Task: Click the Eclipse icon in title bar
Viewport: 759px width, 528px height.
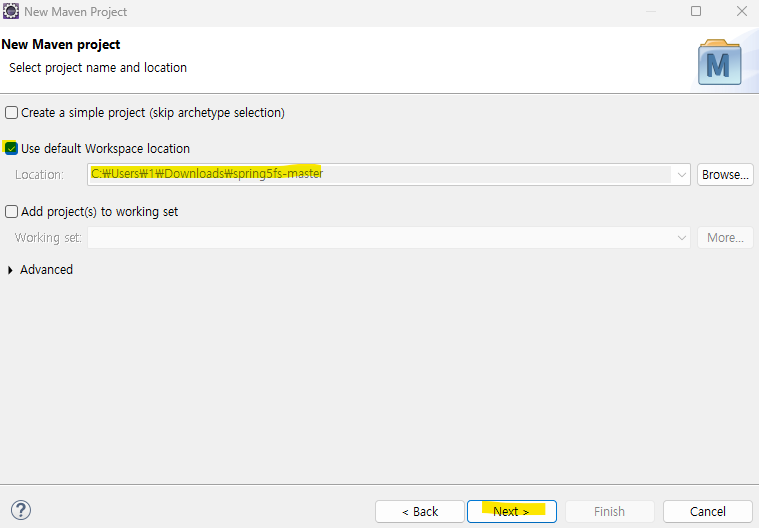Action: (x=11, y=11)
